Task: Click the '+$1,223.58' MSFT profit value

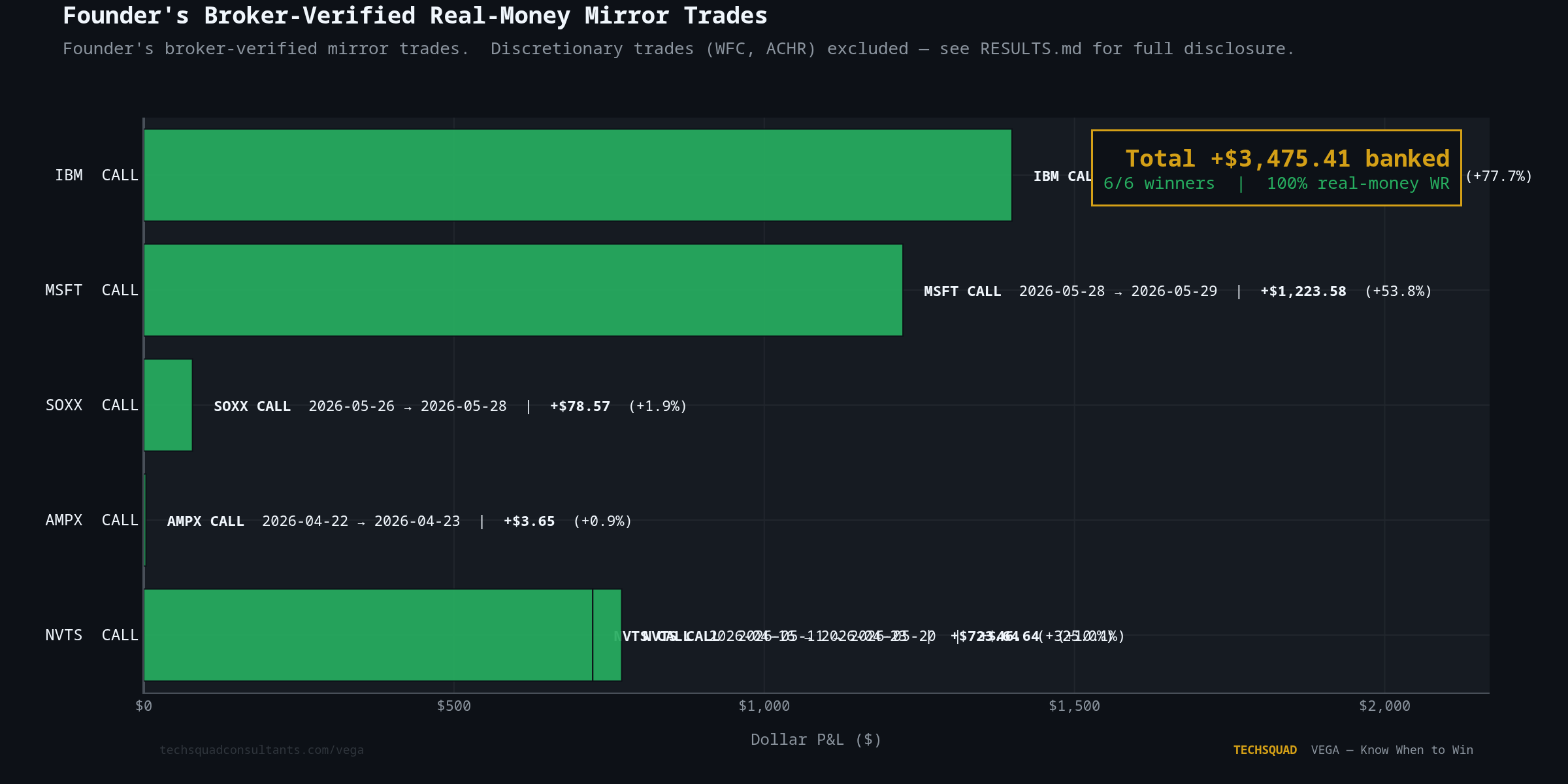Action: click(1303, 291)
